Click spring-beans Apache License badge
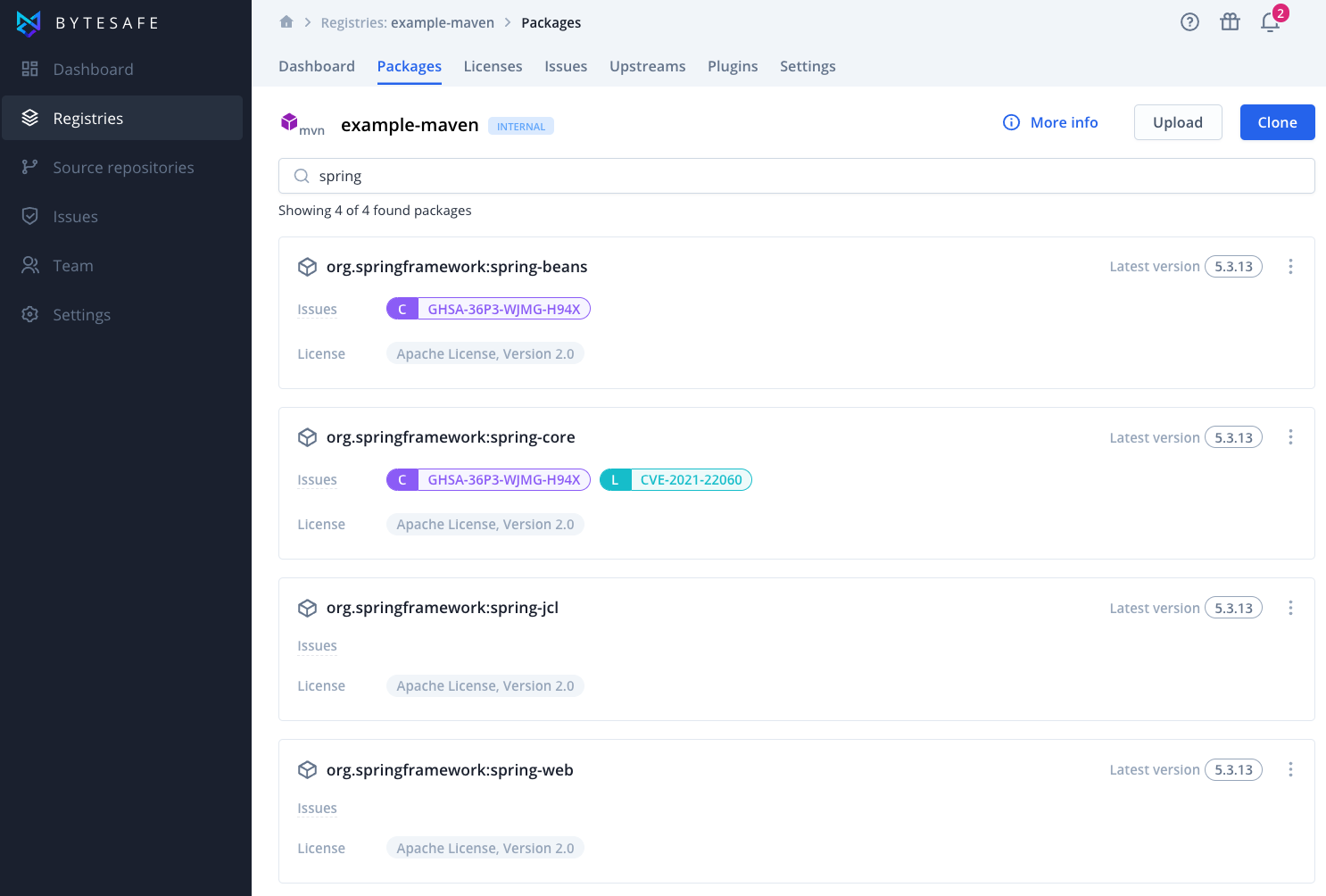Screen dimensions: 1326x896 [485, 354]
